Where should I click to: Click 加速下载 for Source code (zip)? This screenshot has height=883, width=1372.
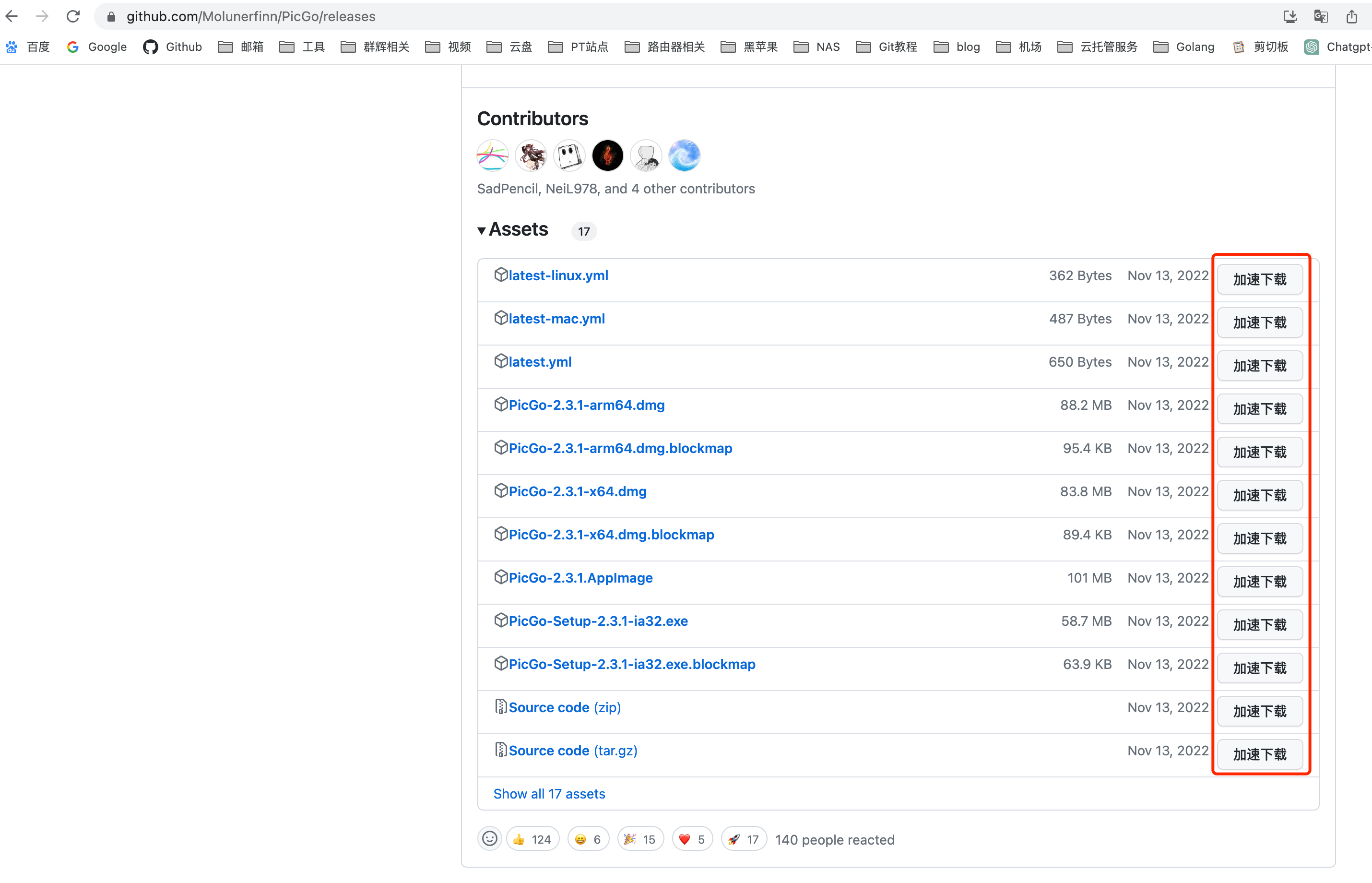coord(1260,711)
